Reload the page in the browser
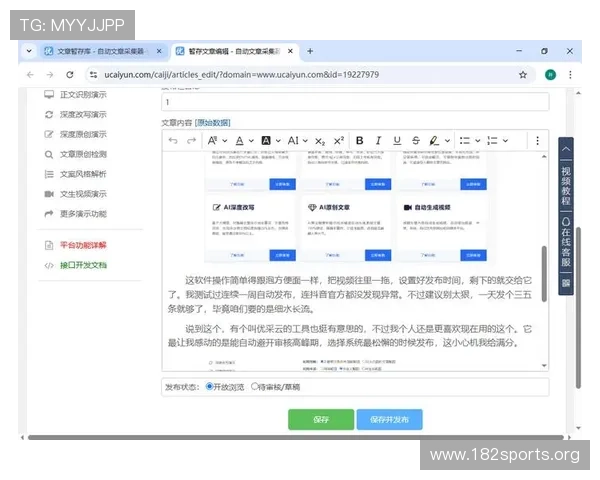 point(70,75)
